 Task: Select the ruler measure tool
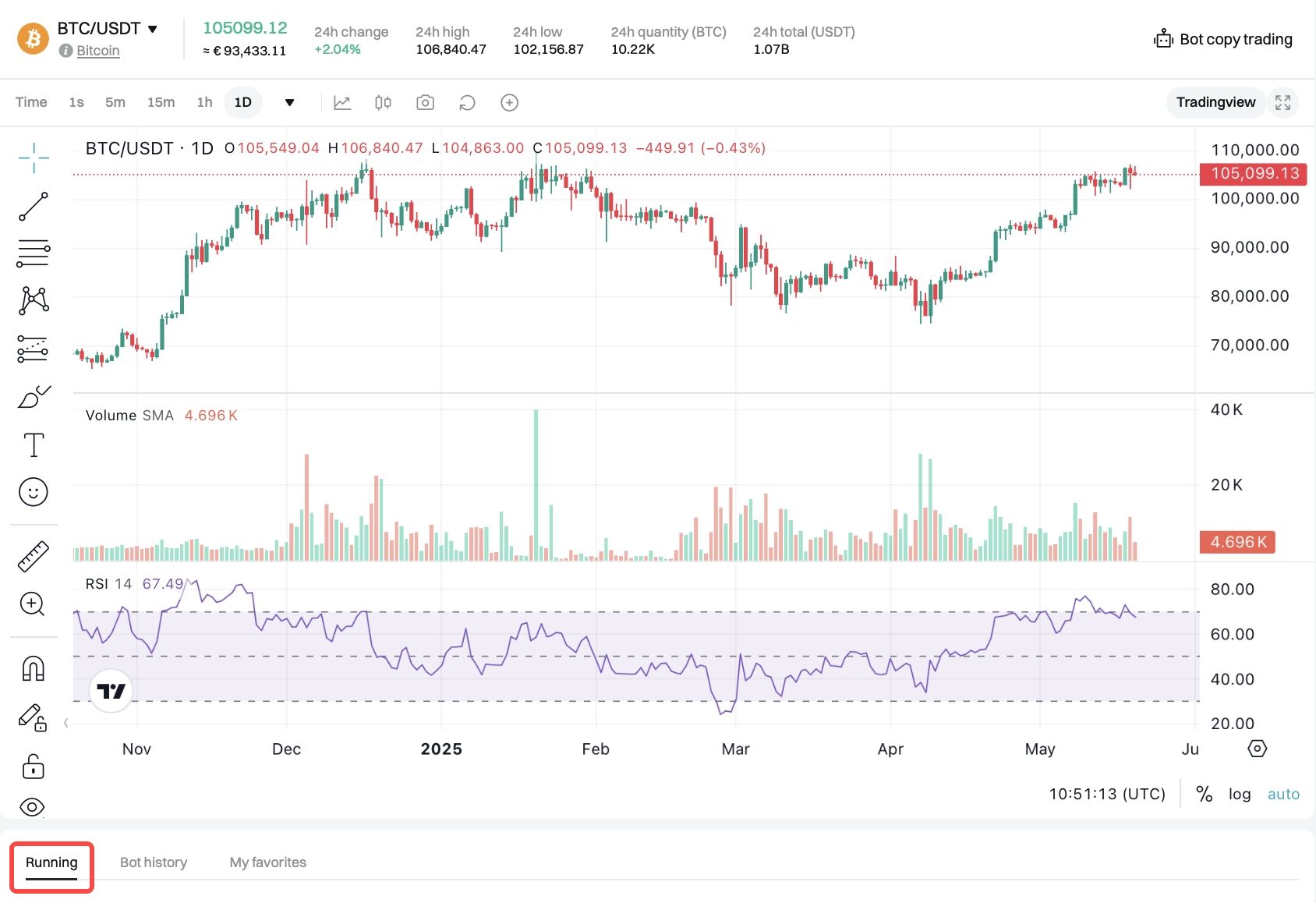pyautogui.click(x=34, y=556)
